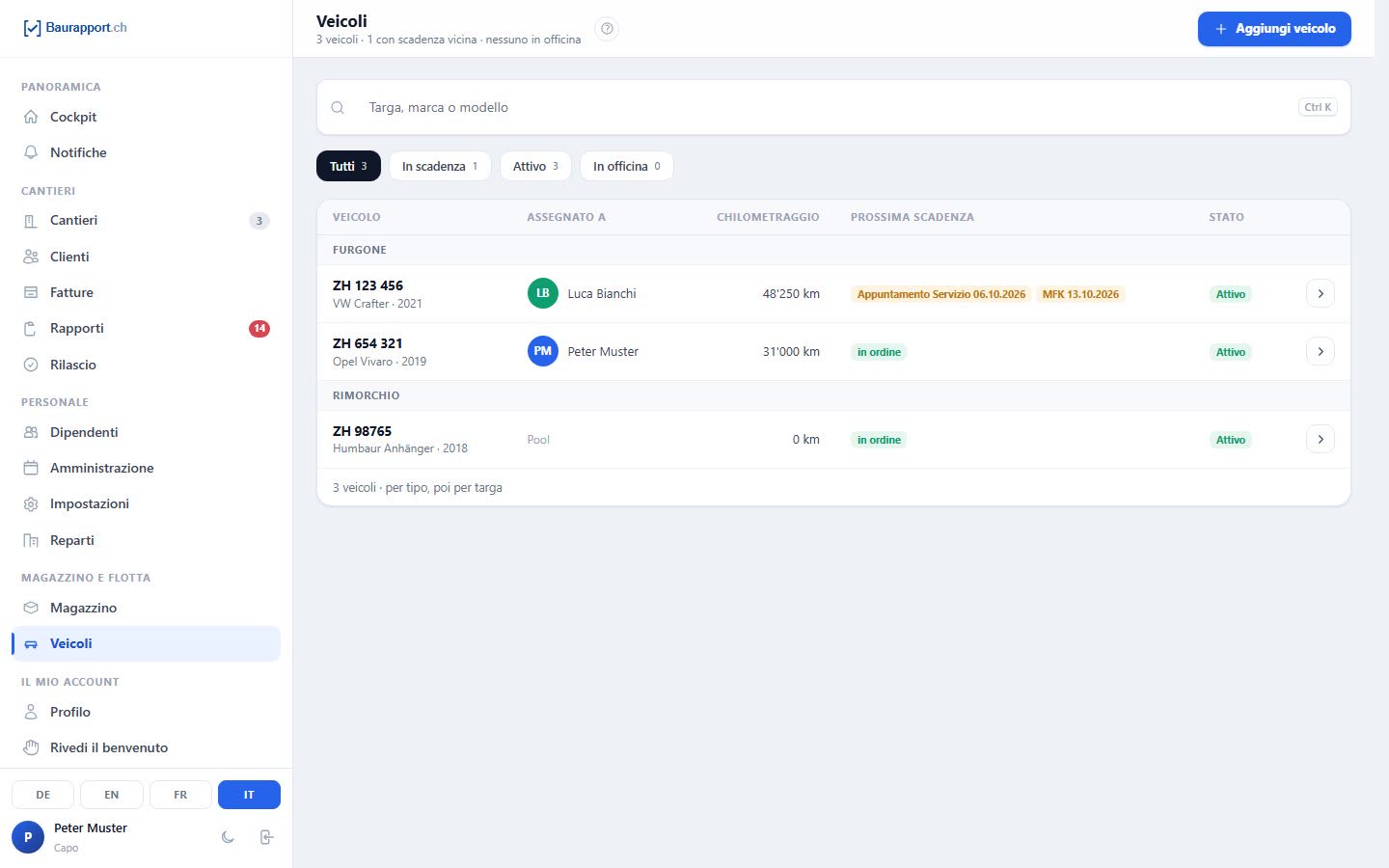
Task: Switch language to EN
Action: click(x=112, y=795)
